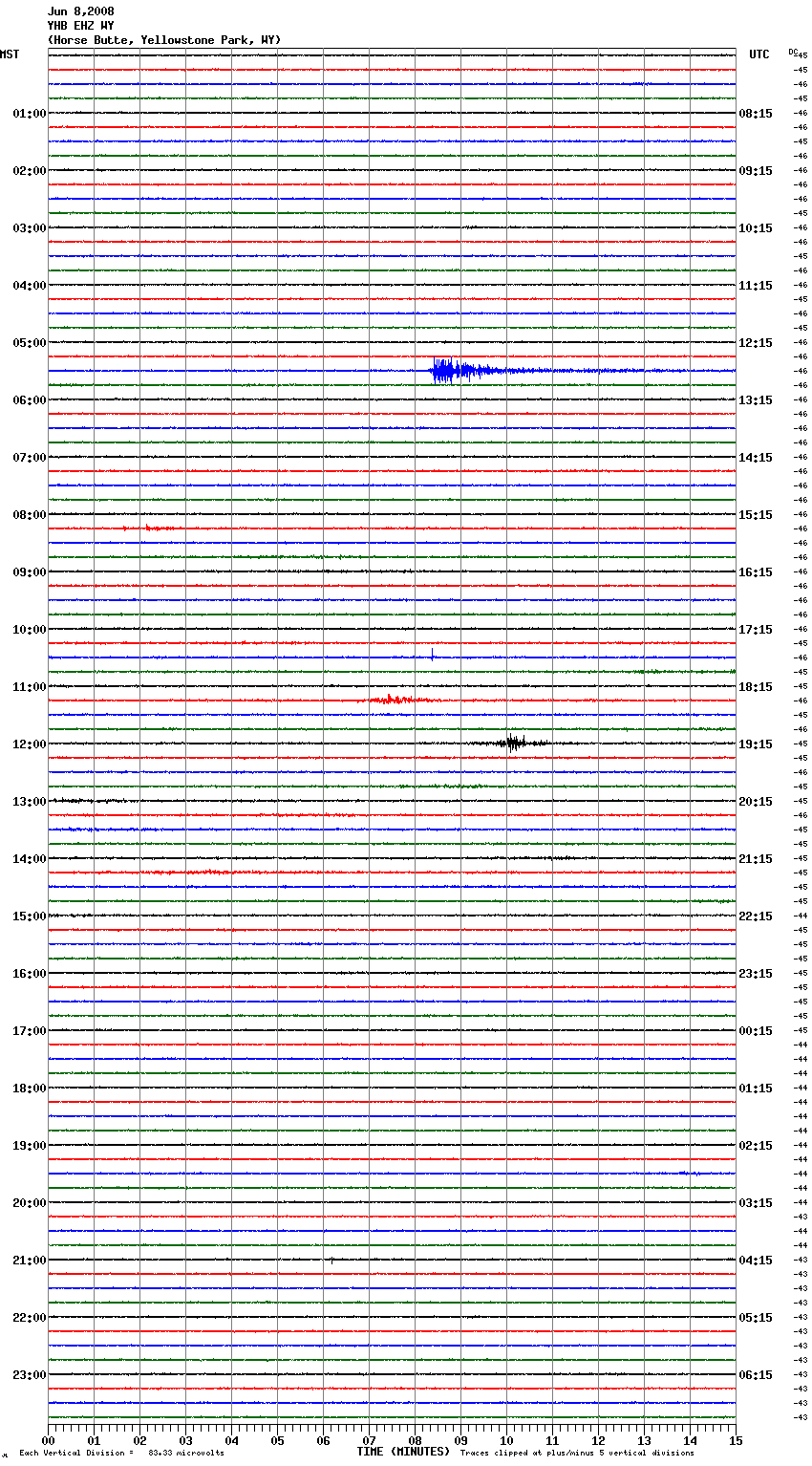The height and width of the screenshot is (1466, 812).
Task: Click the 02:15 UTC time label
Action: [756, 1146]
